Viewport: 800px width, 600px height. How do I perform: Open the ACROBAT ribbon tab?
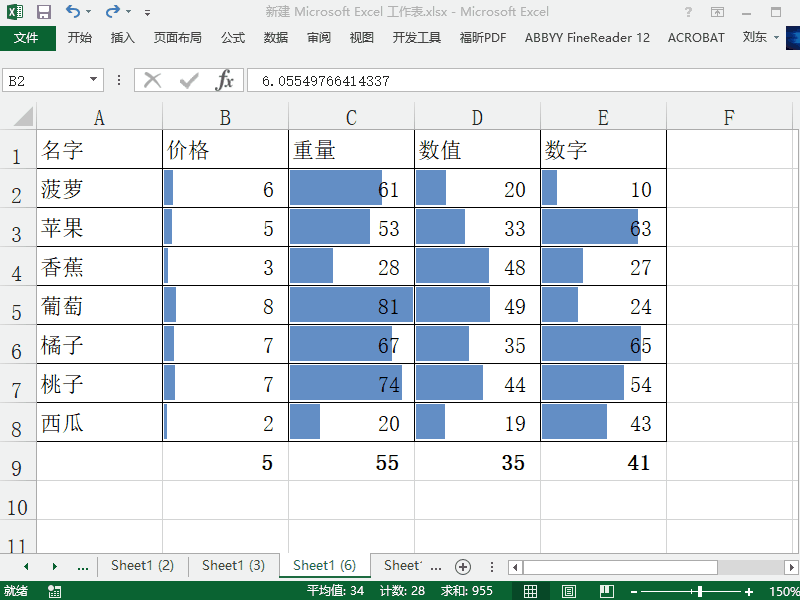pos(696,37)
